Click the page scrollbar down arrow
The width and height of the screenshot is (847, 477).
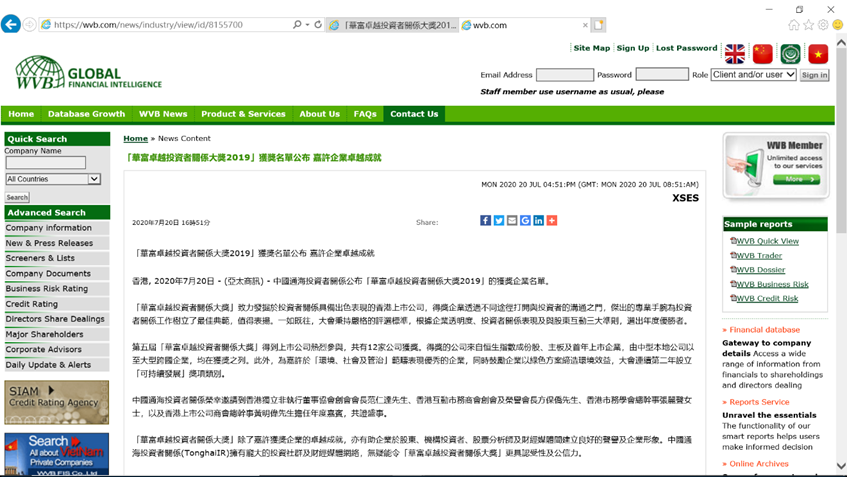841,466
